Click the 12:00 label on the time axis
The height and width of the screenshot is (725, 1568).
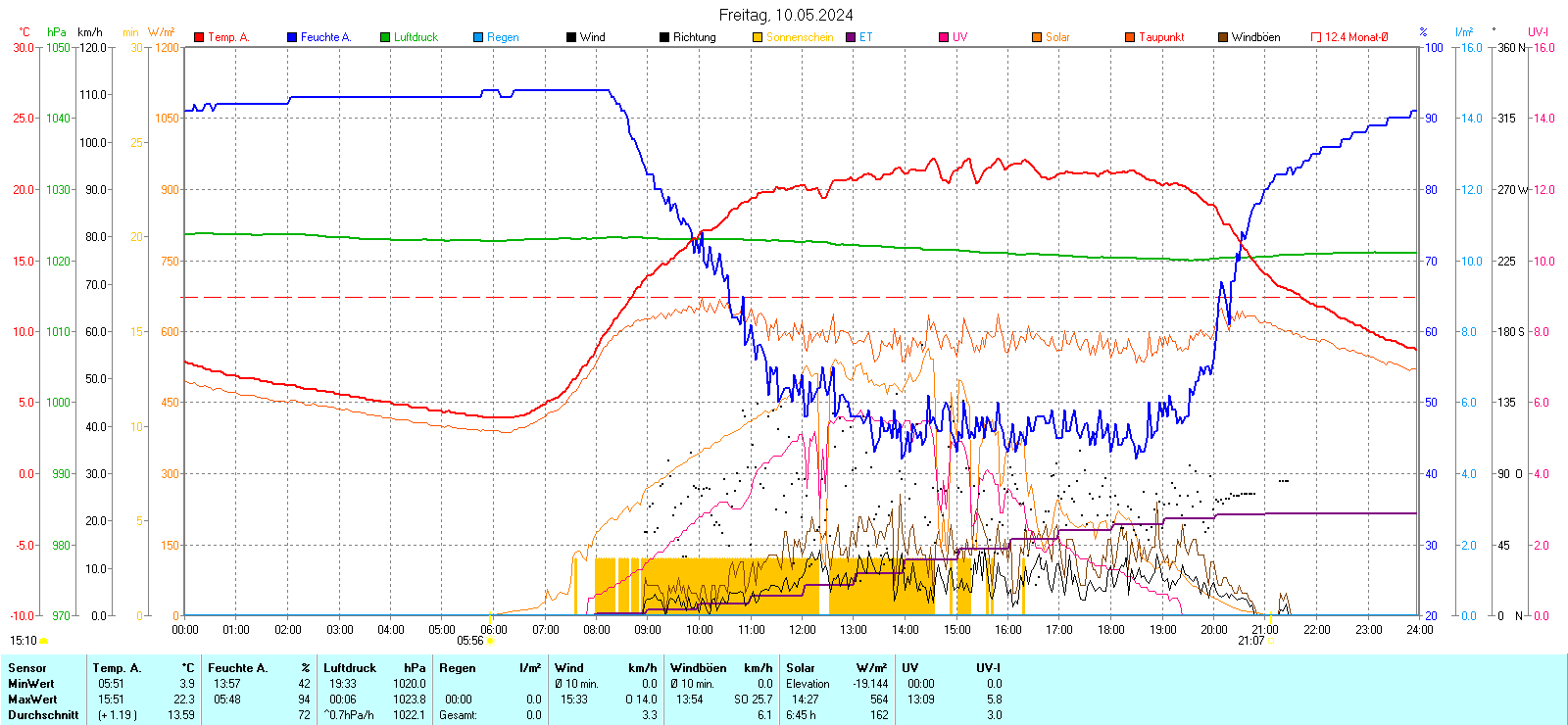(802, 630)
